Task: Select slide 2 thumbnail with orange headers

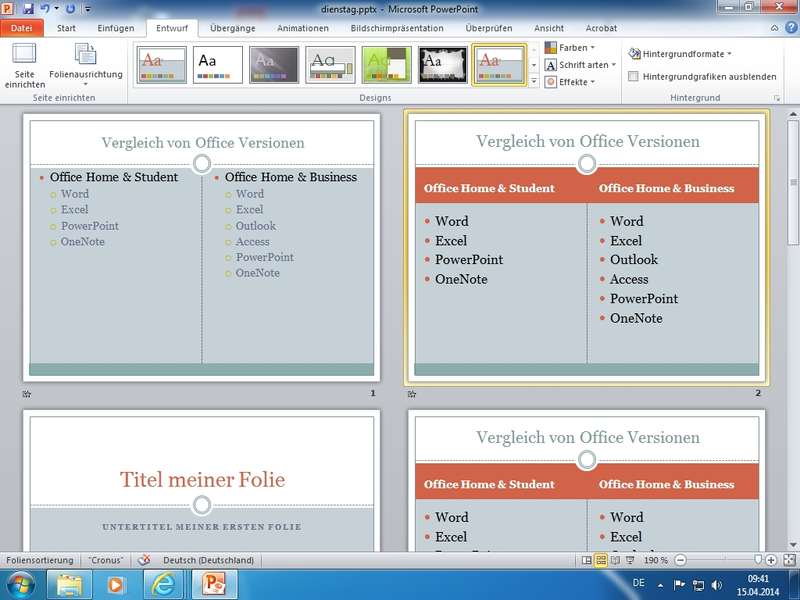Action: click(x=587, y=247)
